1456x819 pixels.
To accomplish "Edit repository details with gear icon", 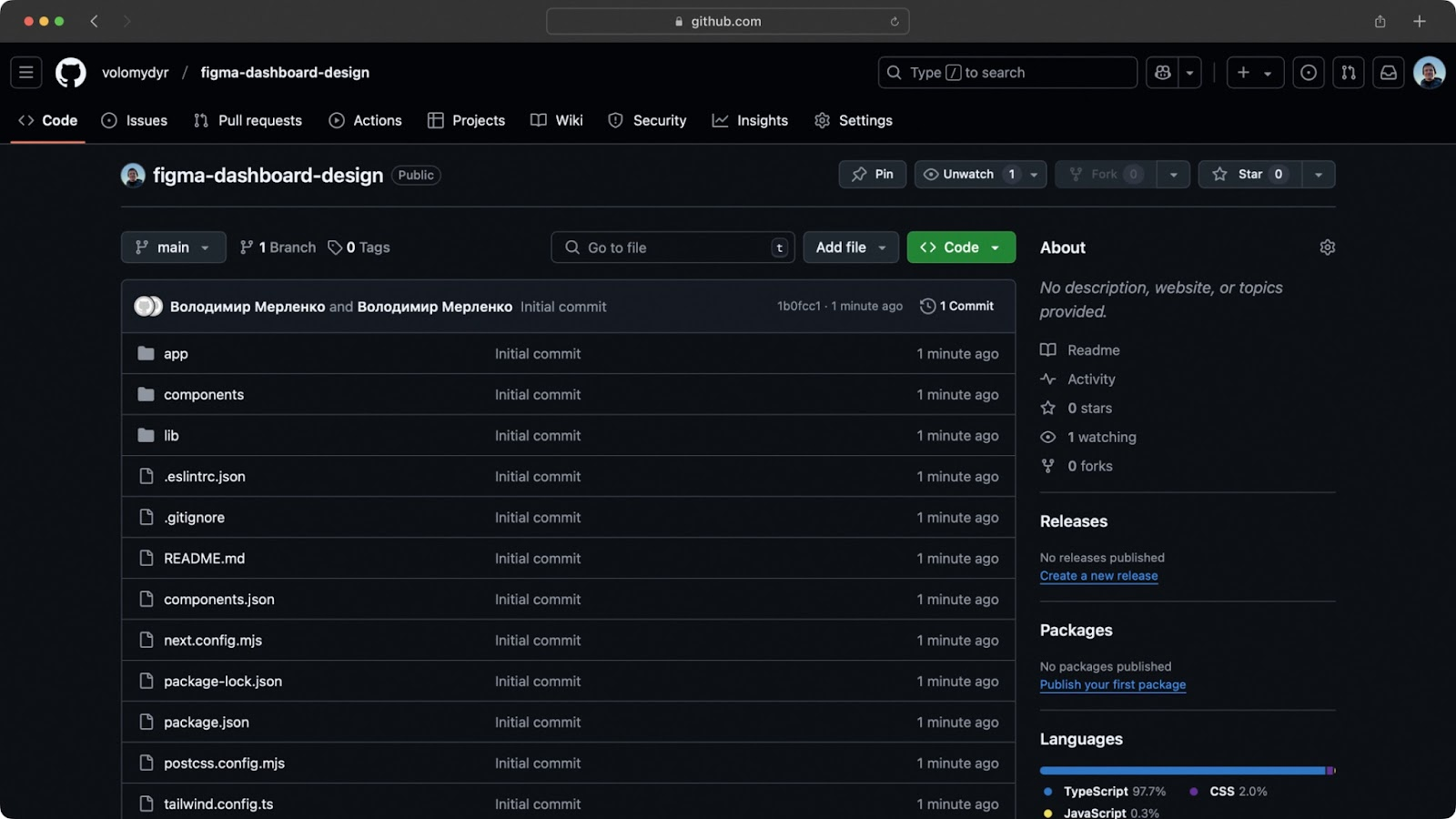I will pos(1327,248).
